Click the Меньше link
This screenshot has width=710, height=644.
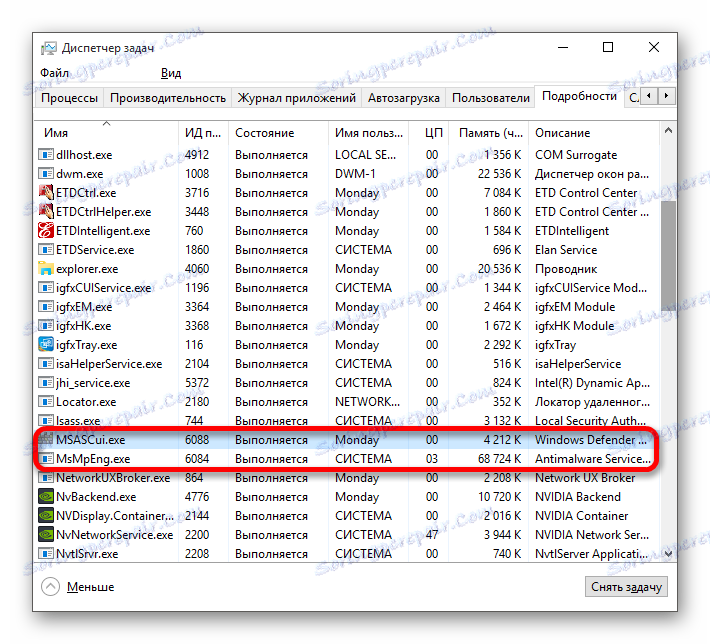click(91, 587)
